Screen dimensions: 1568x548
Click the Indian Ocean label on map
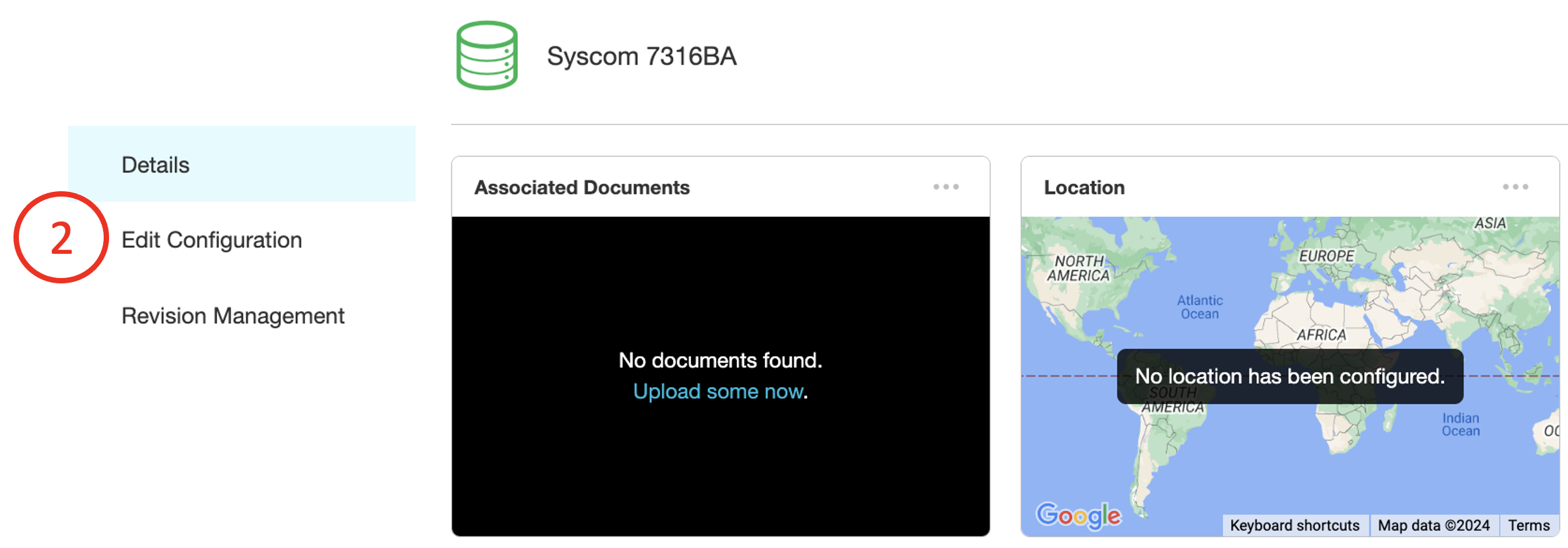pos(1460,425)
